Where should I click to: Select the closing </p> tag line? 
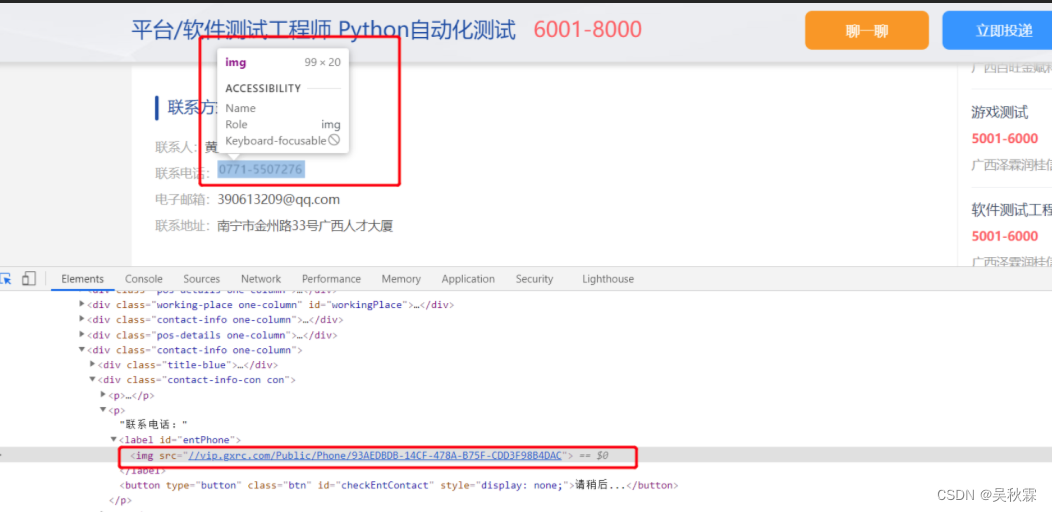120,500
